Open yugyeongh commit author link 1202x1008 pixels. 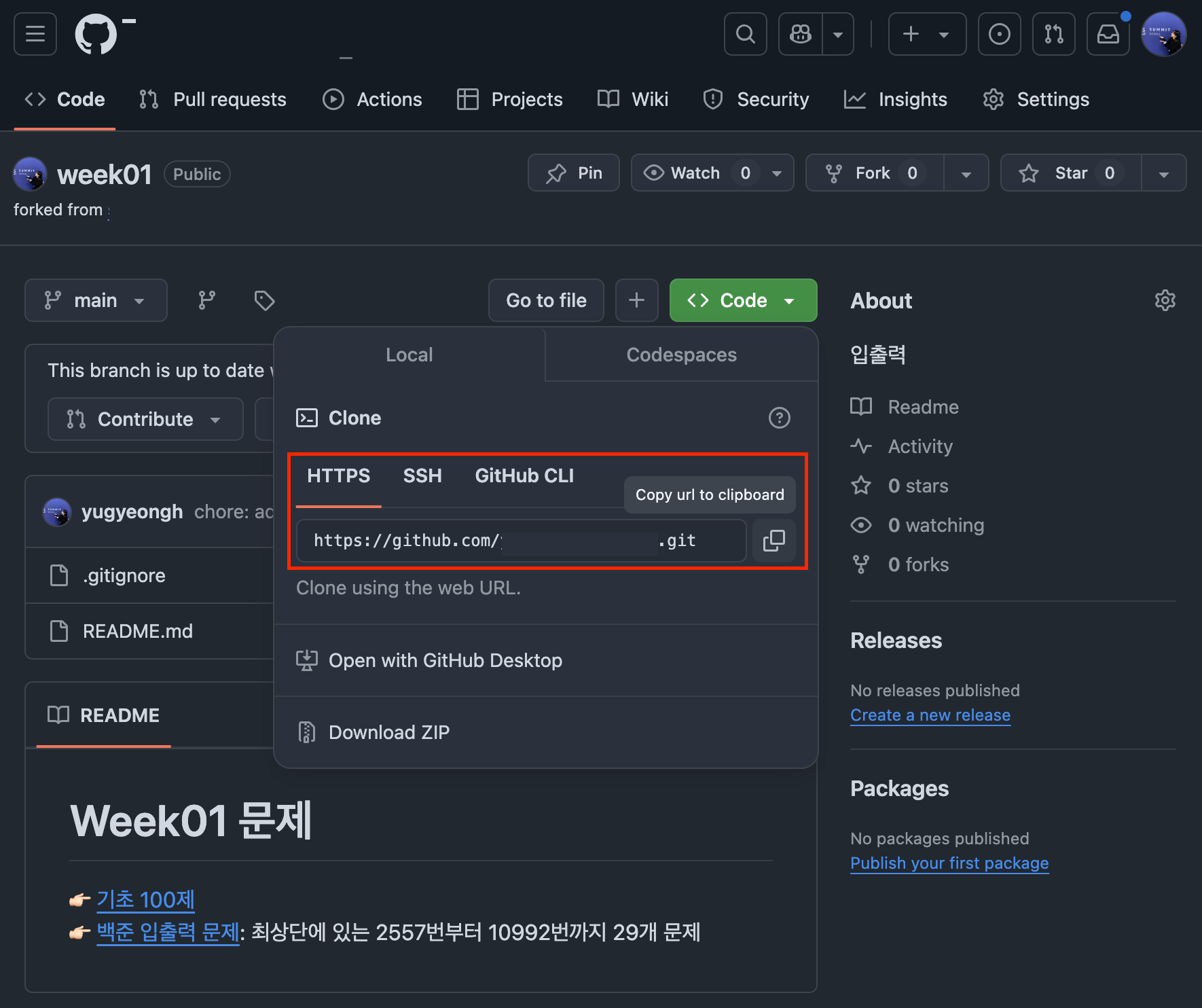132,511
